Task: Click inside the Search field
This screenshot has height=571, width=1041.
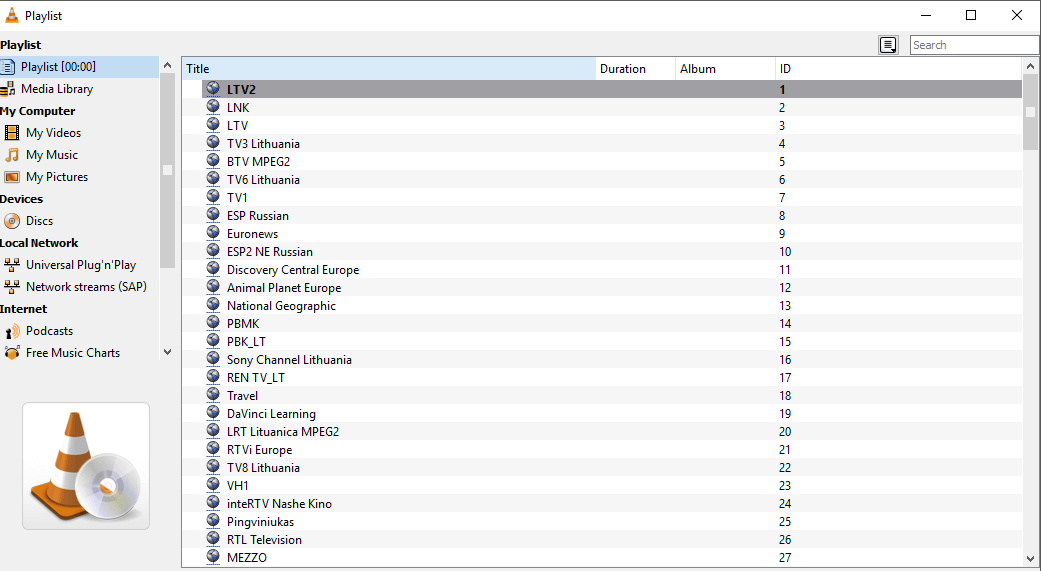Action: [974, 45]
